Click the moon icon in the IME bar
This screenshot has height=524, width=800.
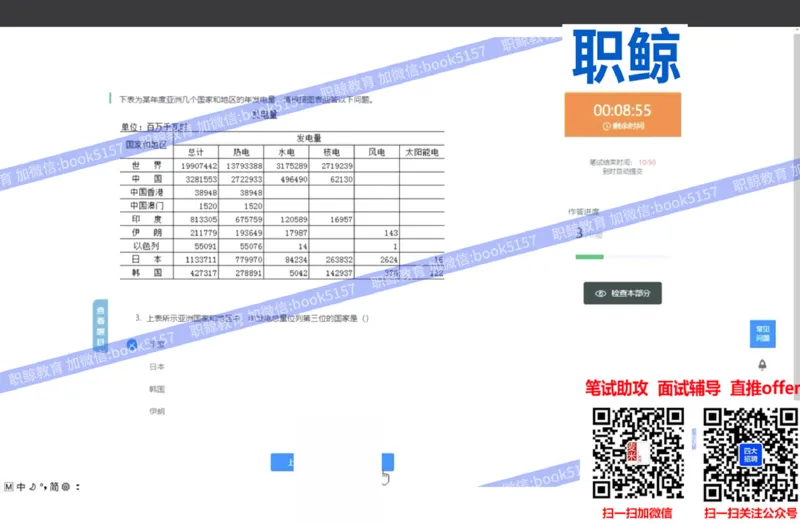[33, 487]
